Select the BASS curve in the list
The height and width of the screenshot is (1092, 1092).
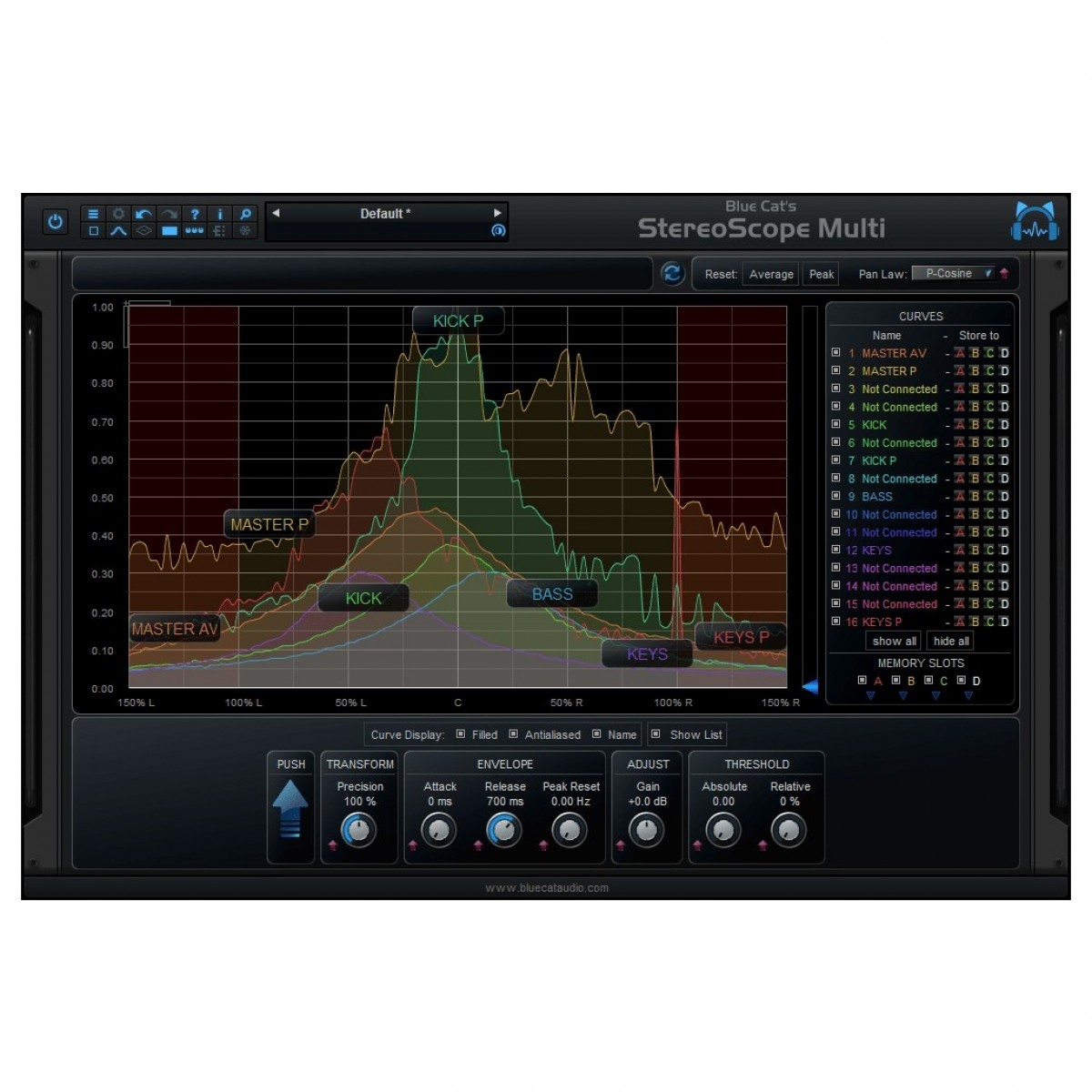876,497
